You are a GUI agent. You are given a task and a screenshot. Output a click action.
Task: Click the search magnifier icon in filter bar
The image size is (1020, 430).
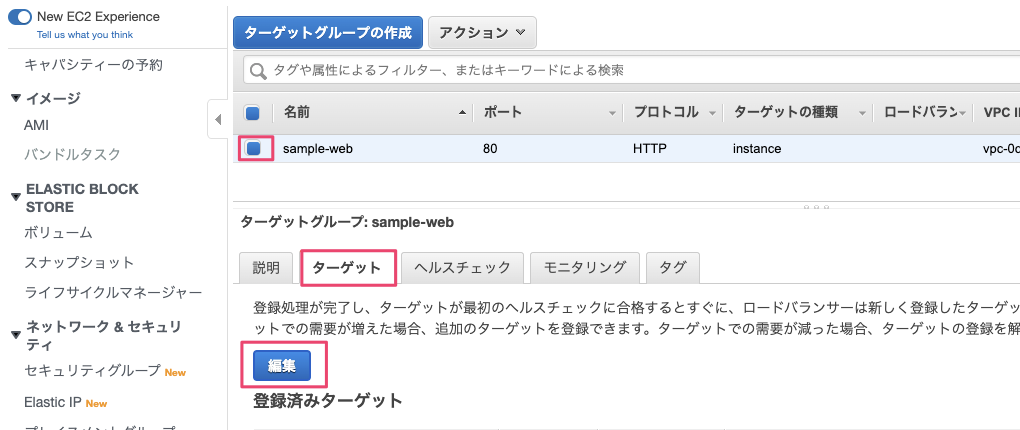(x=257, y=71)
